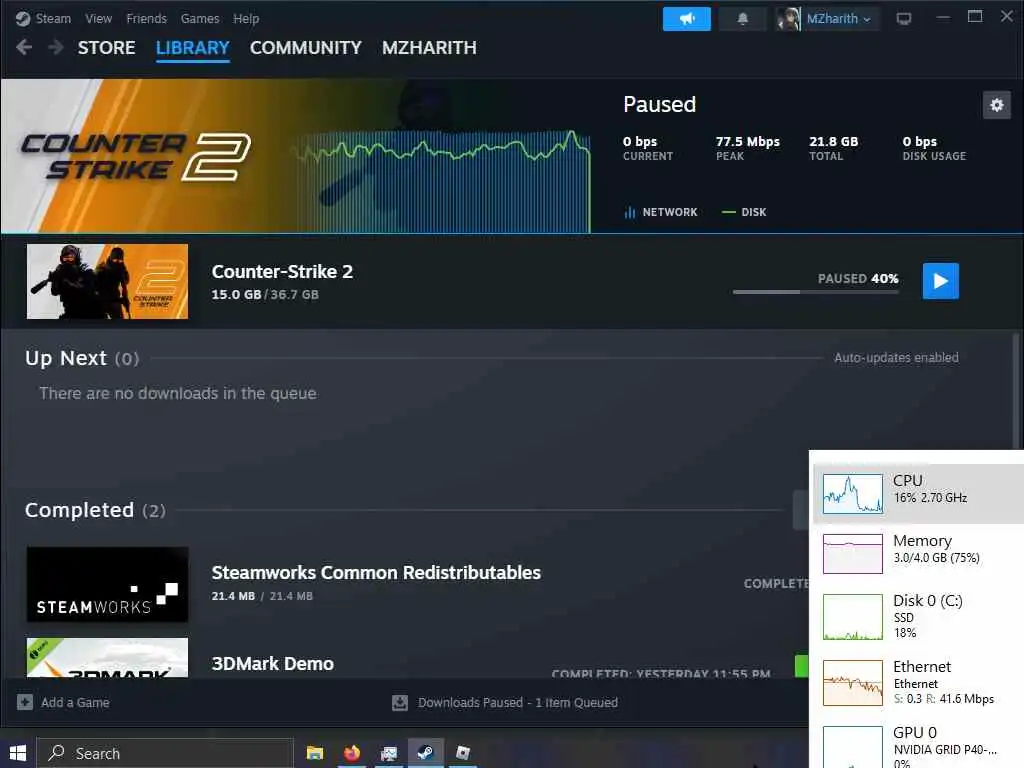
Task: Click the downloads list vertical scrollbar
Action: 1016,392
